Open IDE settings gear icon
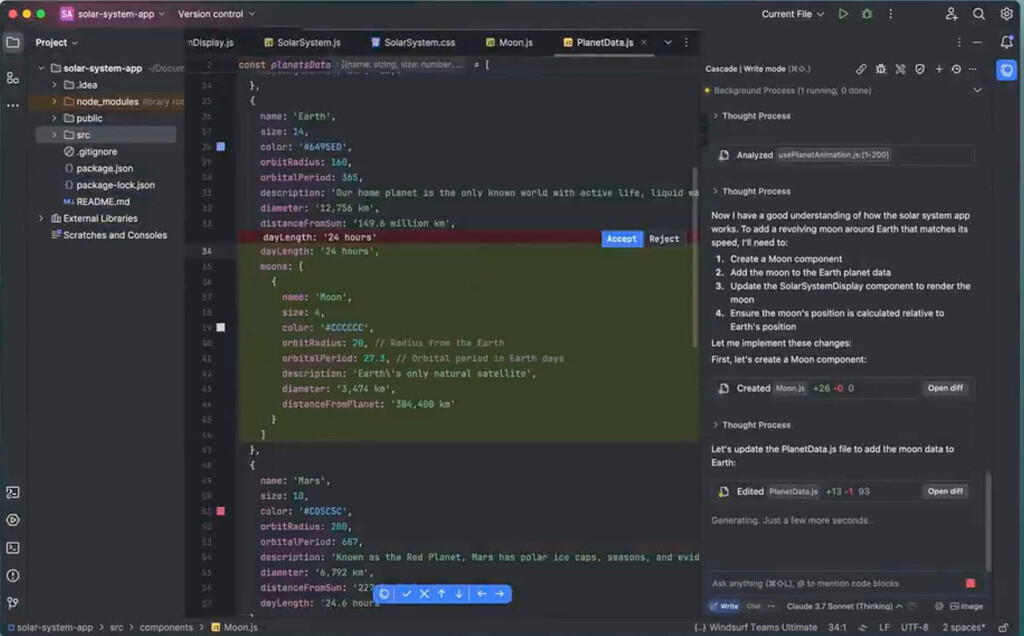Image resolution: width=1024 pixels, height=636 pixels. point(1006,14)
